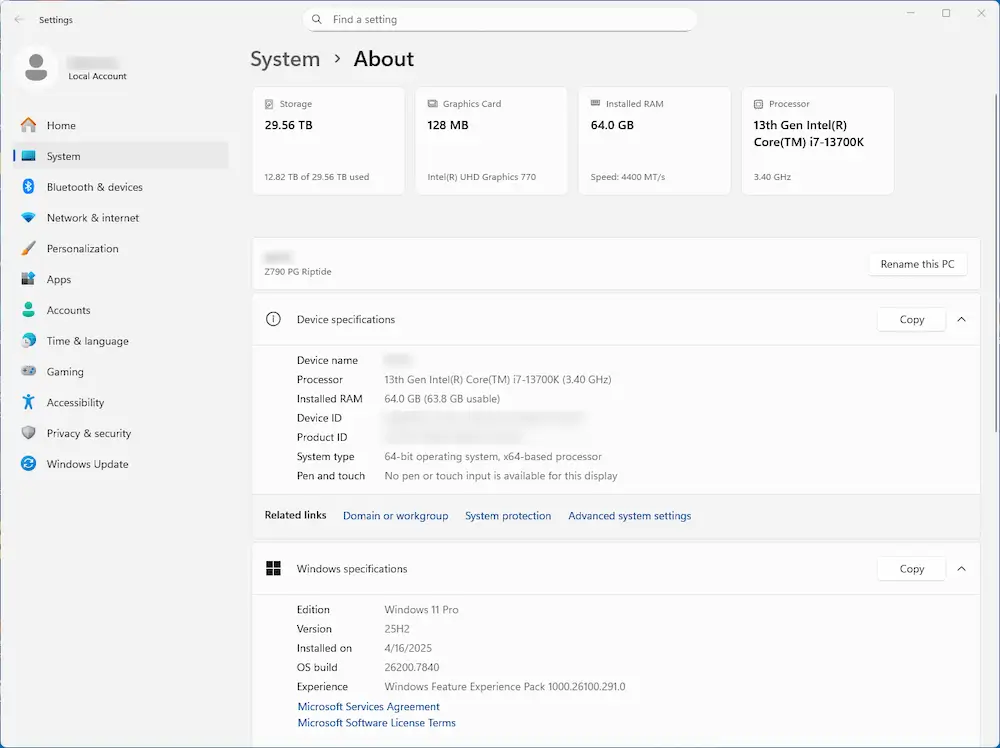Image resolution: width=1000 pixels, height=748 pixels.
Task: Open Gaming settings
Action: click(x=64, y=371)
